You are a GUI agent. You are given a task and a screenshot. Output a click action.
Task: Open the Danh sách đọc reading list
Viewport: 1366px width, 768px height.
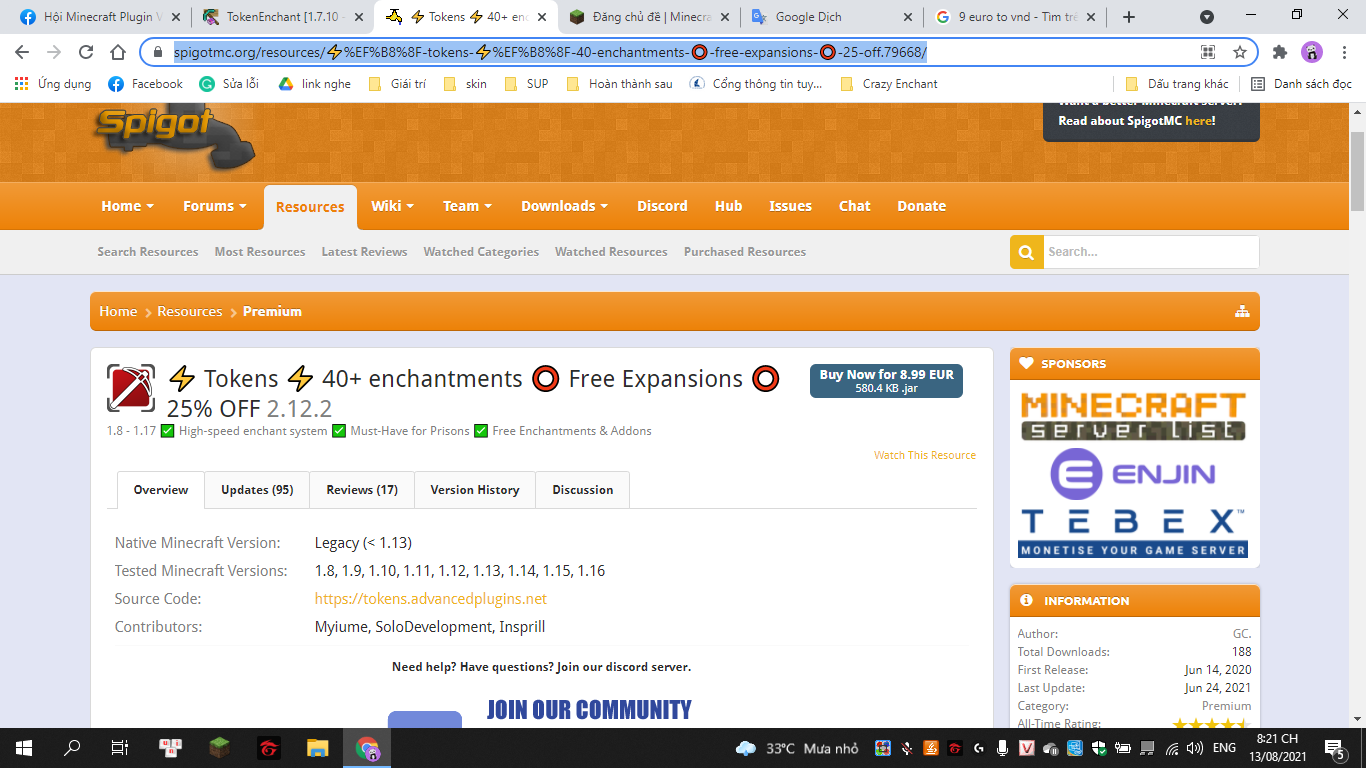click(1301, 84)
